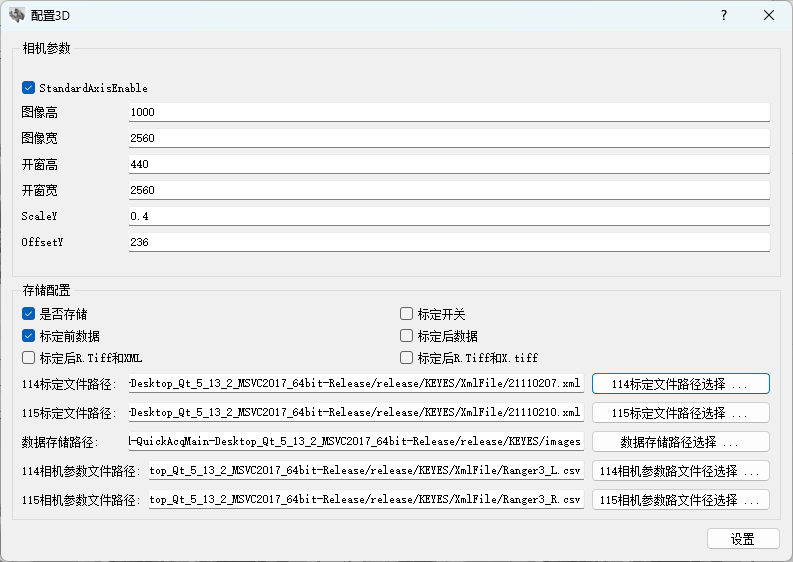Image resolution: width=793 pixels, height=562 pixels.
Task: Select the 开窗高 value field
Action: click(x=449, y=164)
